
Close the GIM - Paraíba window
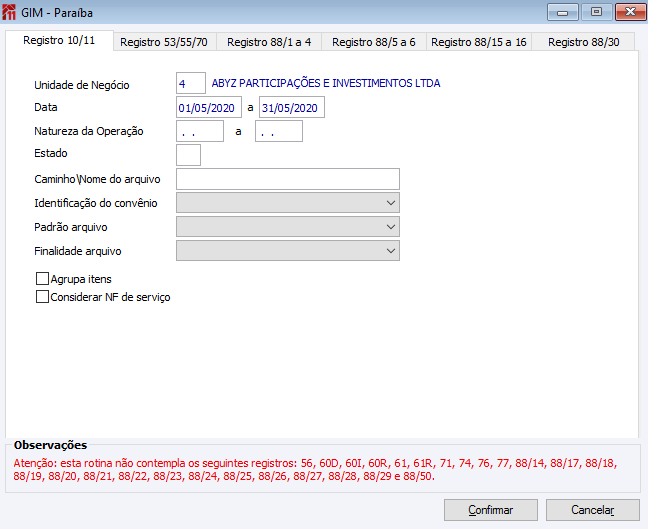(630, 12)
